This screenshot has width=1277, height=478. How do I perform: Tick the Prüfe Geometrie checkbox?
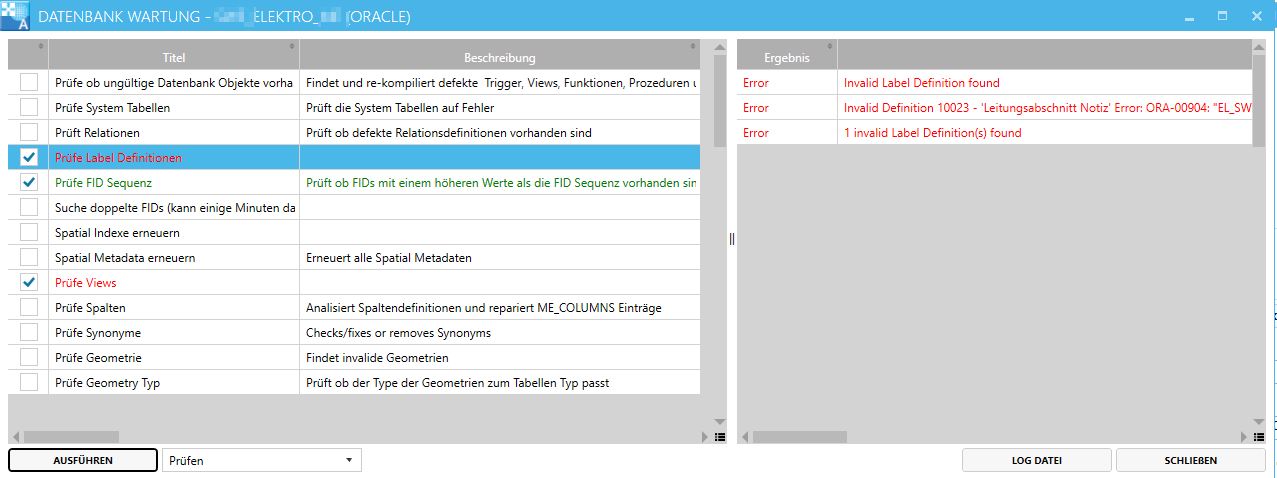pos(29,357)
